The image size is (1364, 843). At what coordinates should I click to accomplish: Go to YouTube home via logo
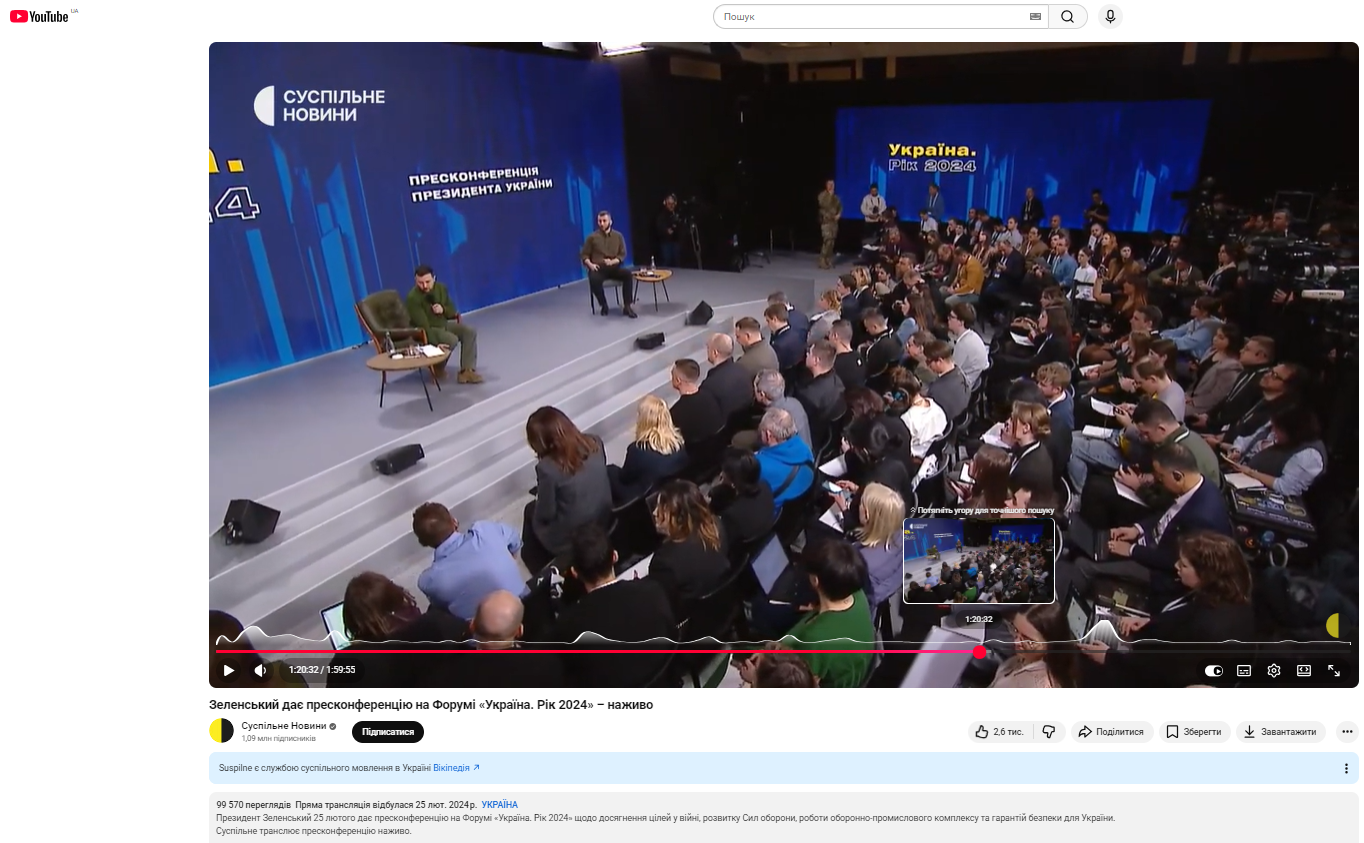tap(40, 16)
